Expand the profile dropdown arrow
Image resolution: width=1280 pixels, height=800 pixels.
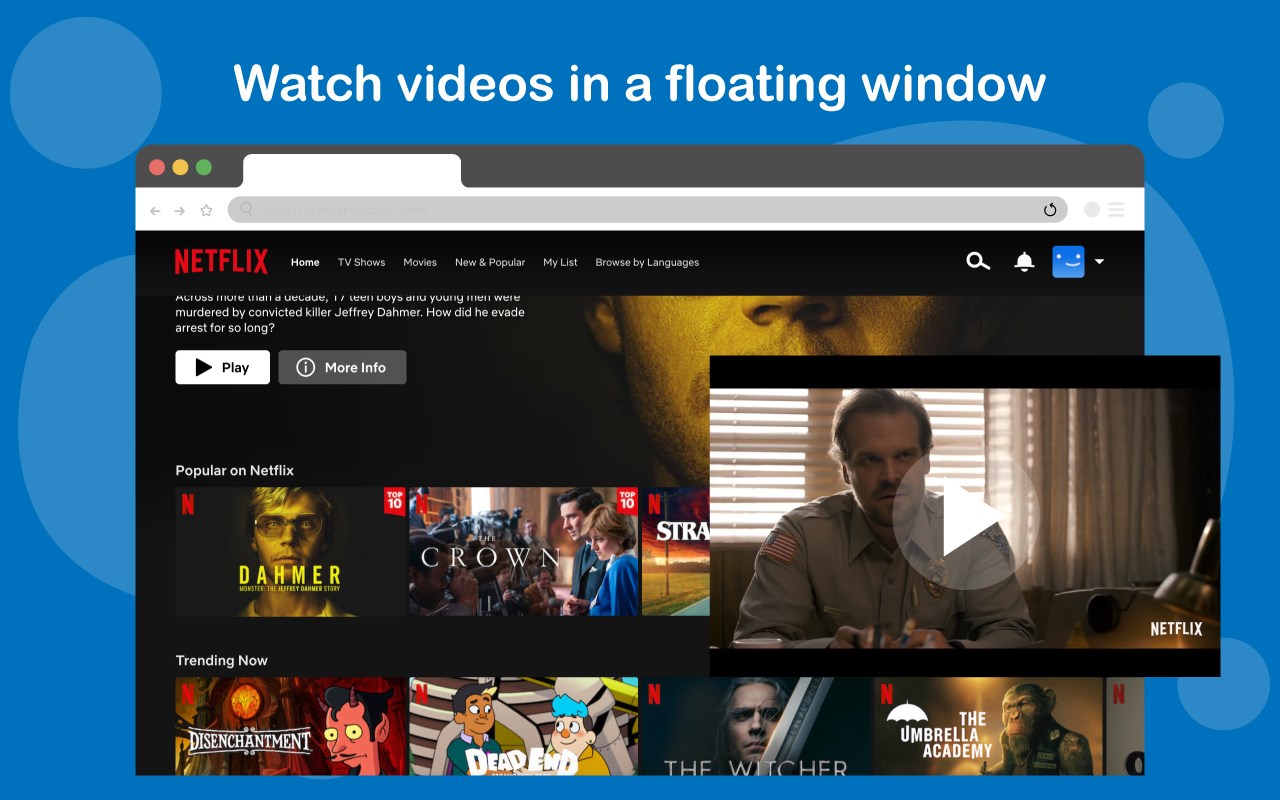pyautogui.click(x=1099, y=262)
